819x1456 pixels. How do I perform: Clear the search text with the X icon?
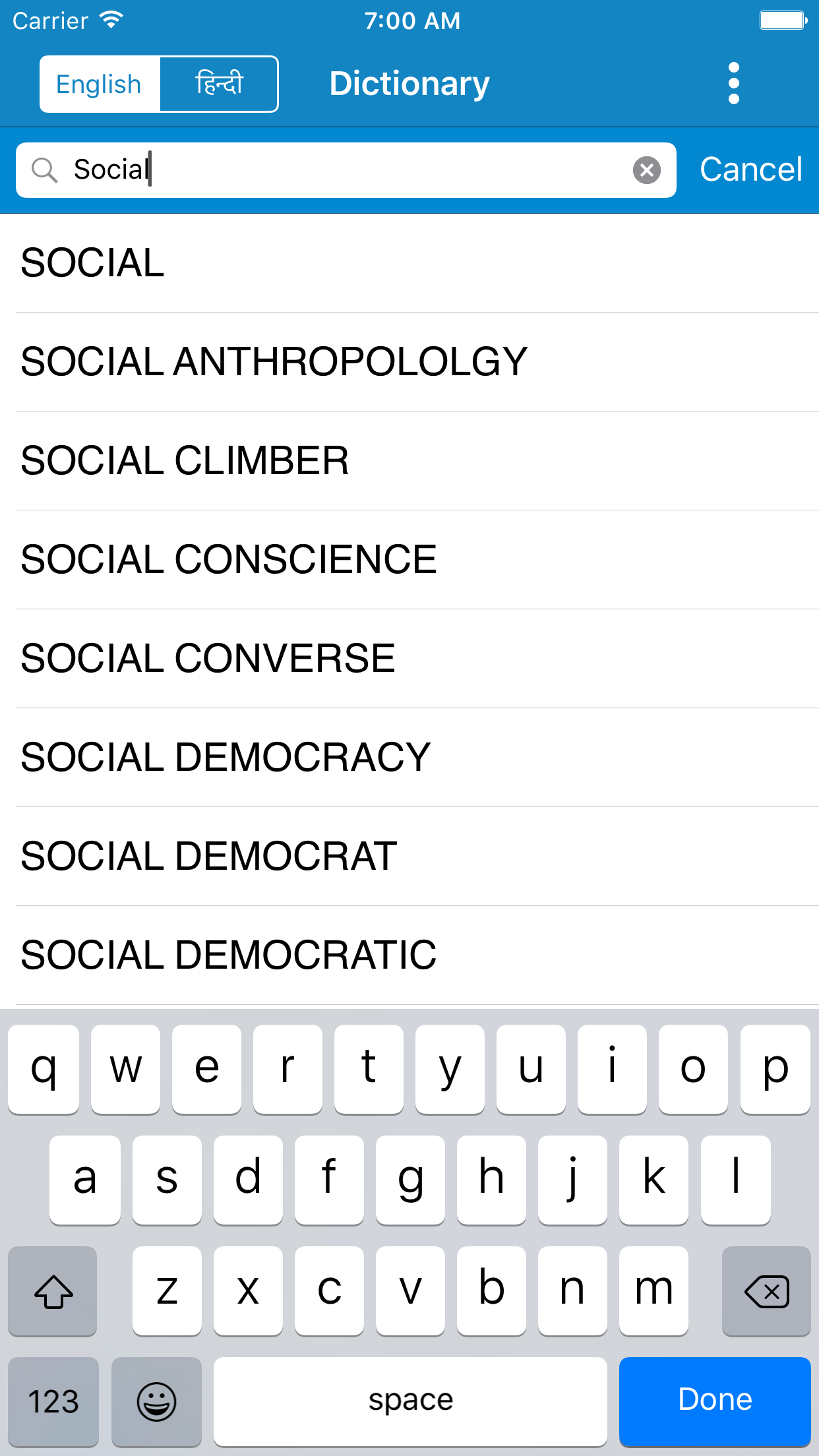point(646,170)
